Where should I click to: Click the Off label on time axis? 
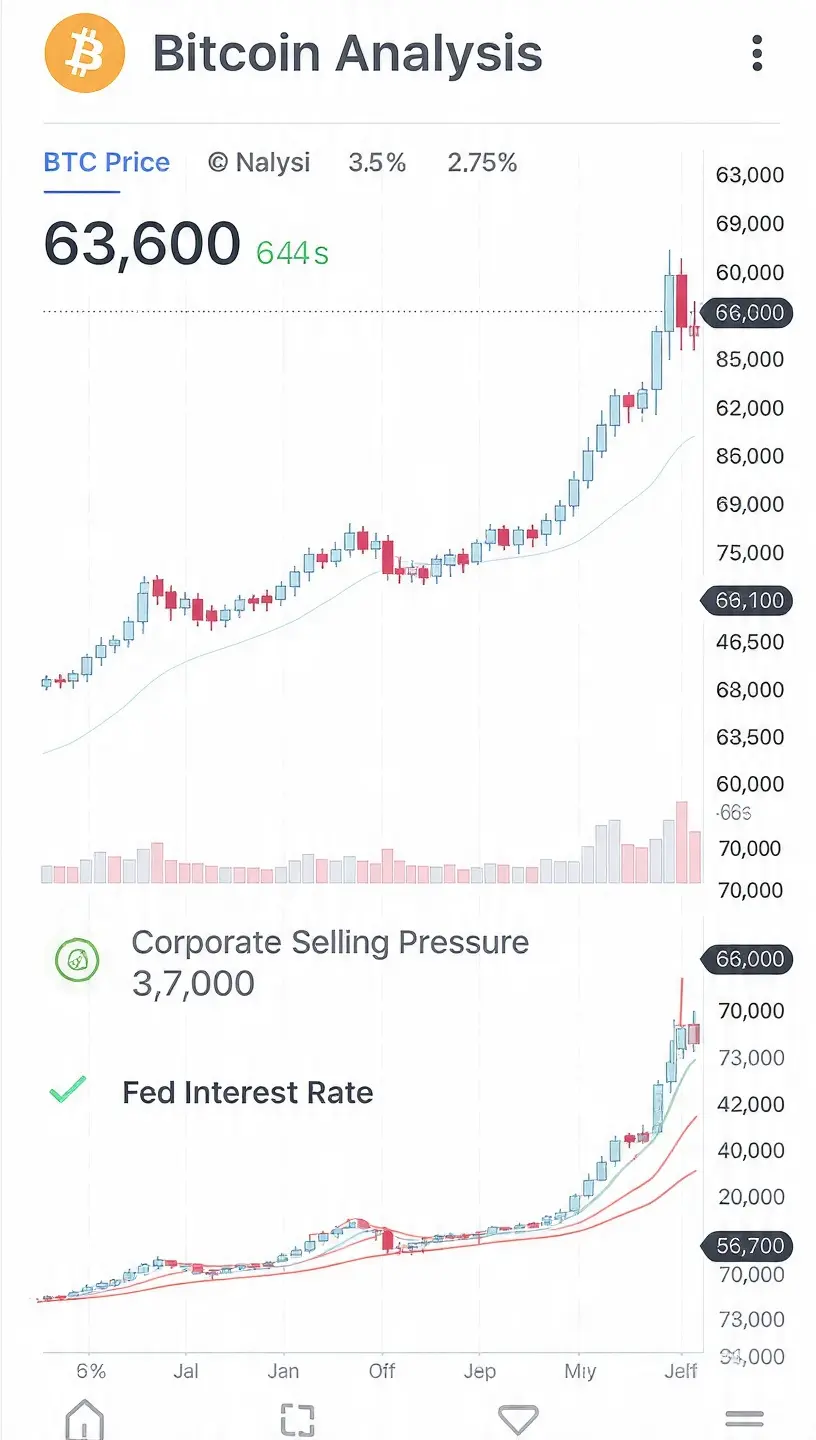[382, 1371]
